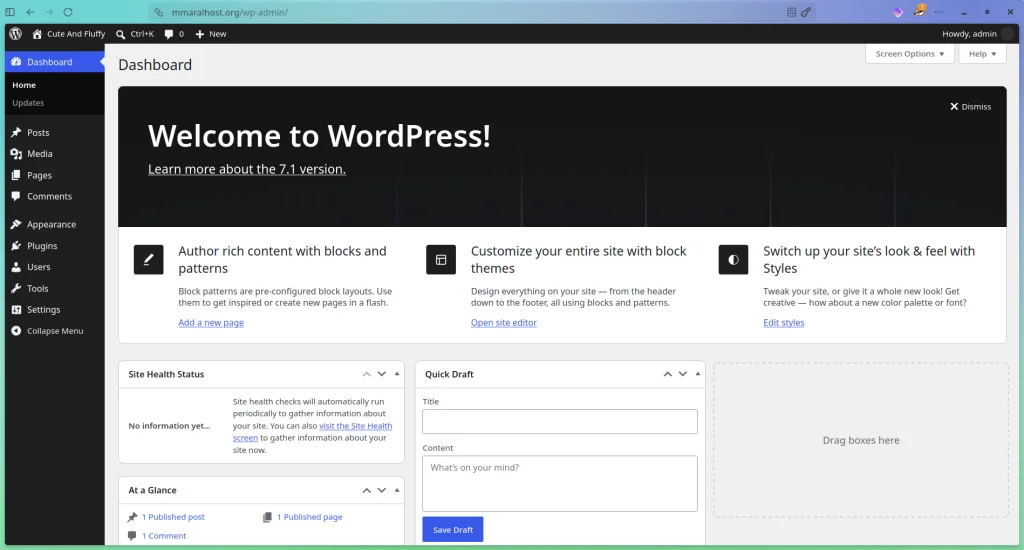Open the visit the Site Health screen link

[355, 426]
